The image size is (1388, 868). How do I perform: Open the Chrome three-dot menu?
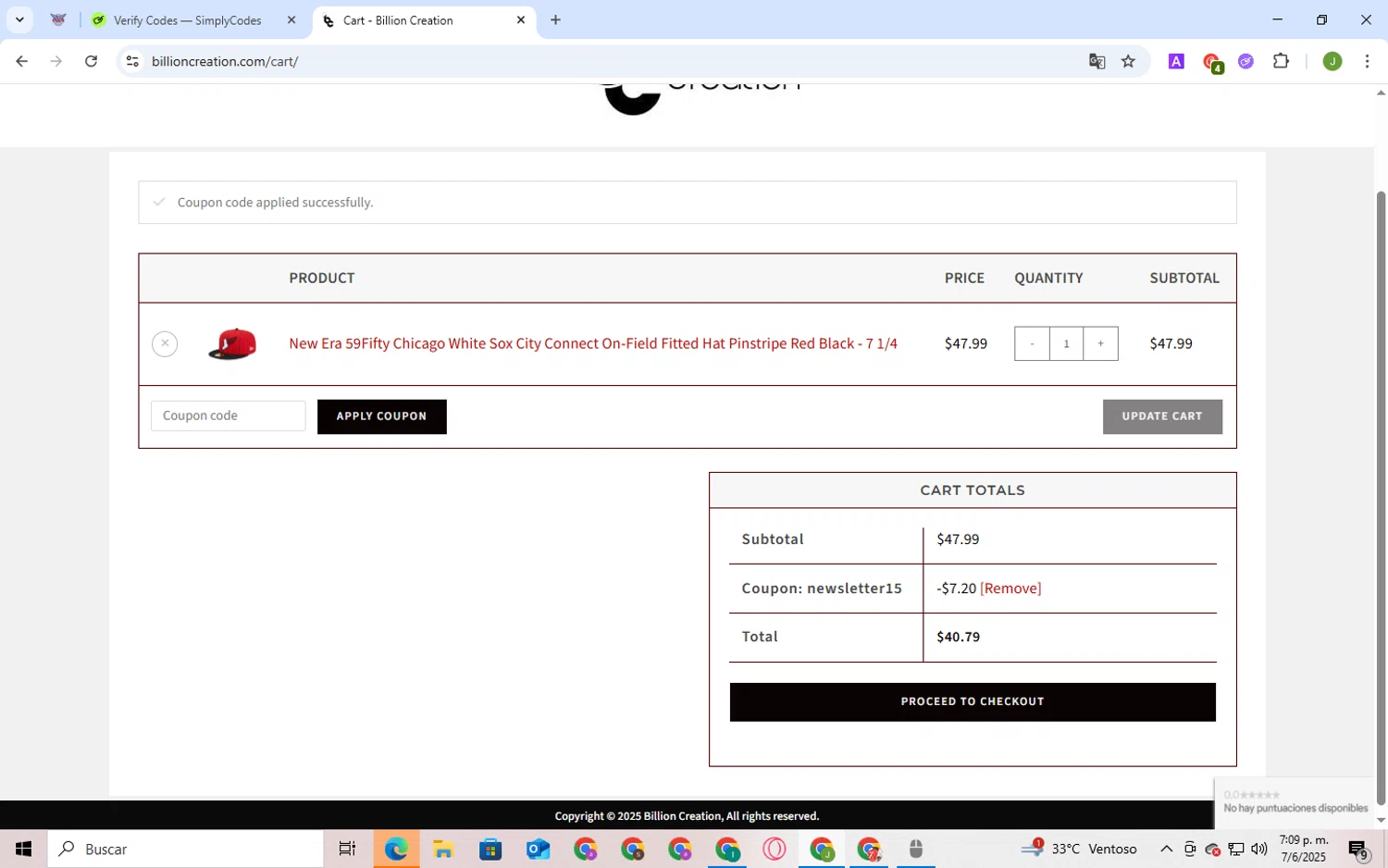pyautogui.click(x=1367, y=61)
